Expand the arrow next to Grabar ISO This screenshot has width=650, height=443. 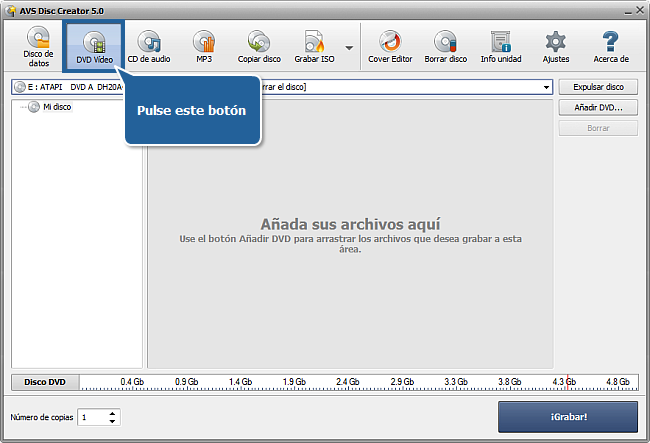[x=349, y=48]
